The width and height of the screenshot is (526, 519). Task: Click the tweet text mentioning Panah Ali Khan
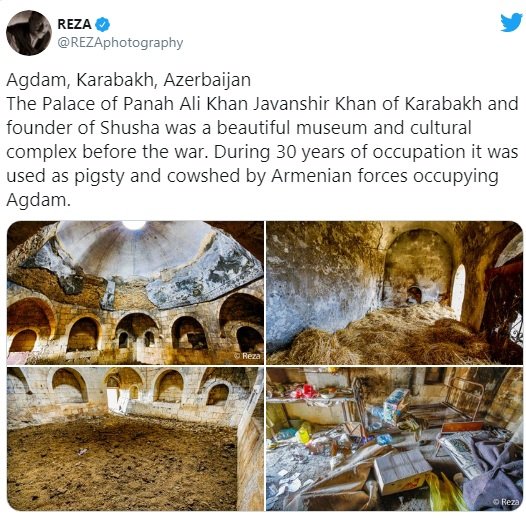[262, 152]
